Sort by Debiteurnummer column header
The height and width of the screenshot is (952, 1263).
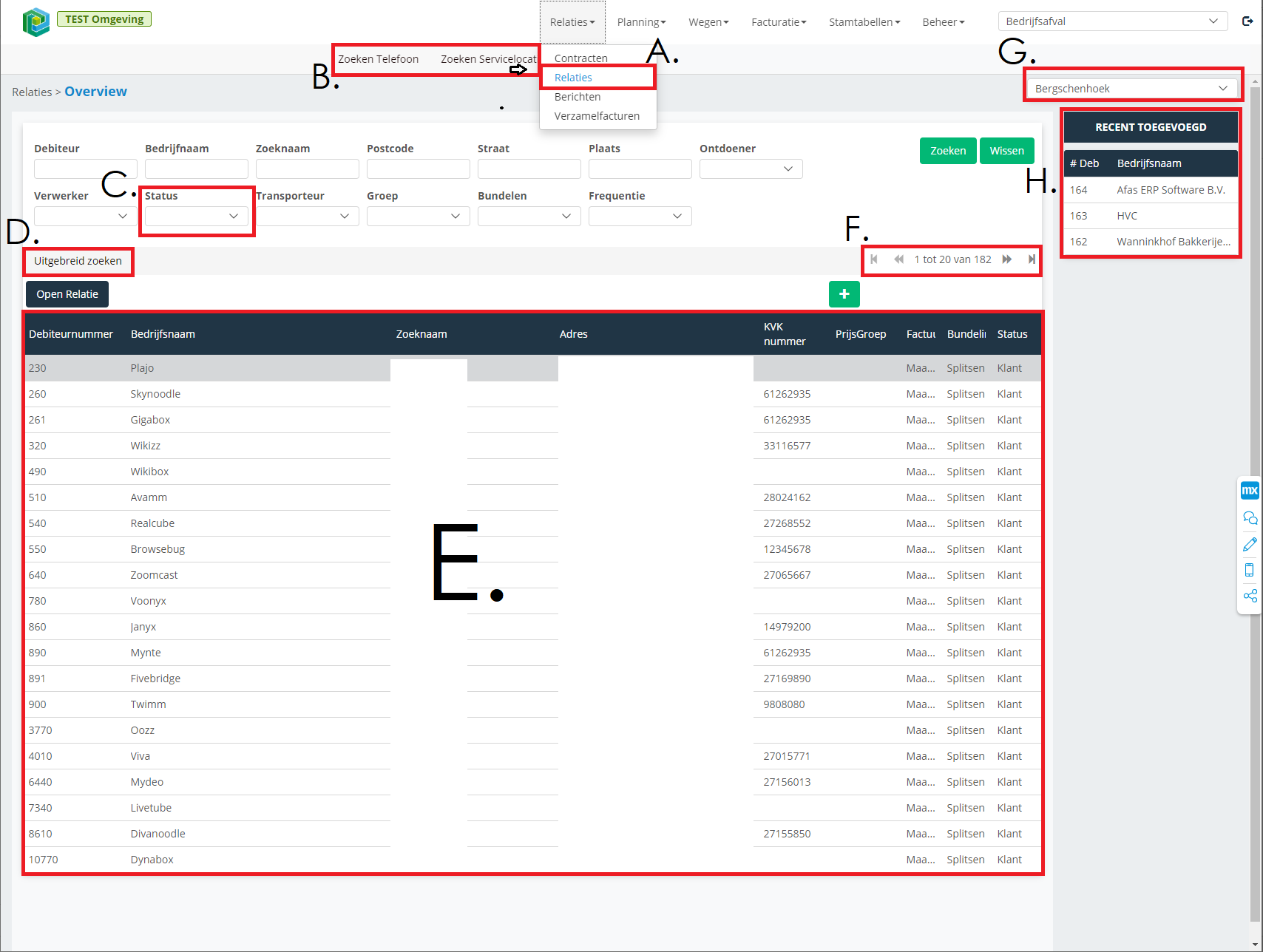coord(71,334)
